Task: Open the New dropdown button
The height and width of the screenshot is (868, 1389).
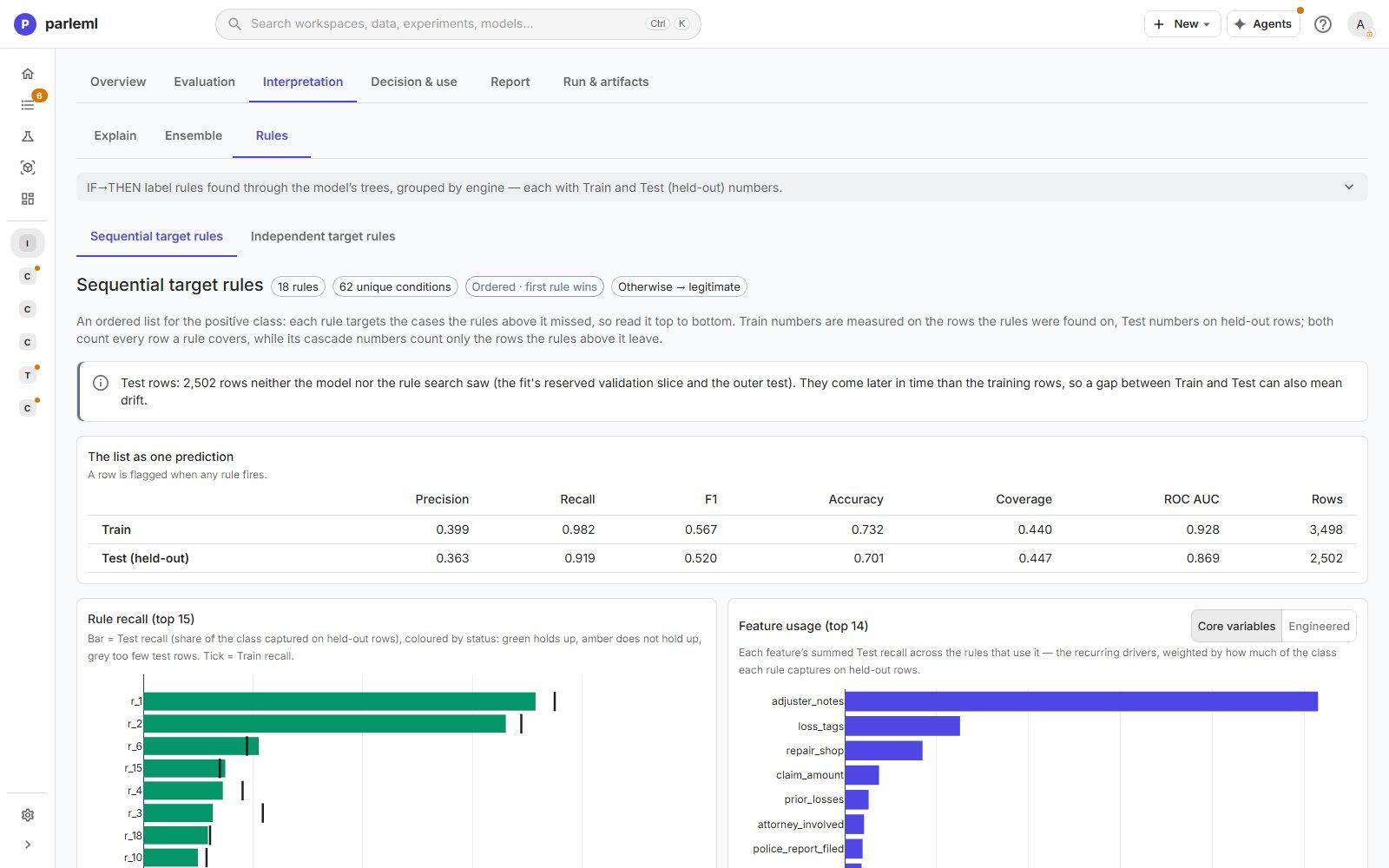Action: tap(1182, 24)
